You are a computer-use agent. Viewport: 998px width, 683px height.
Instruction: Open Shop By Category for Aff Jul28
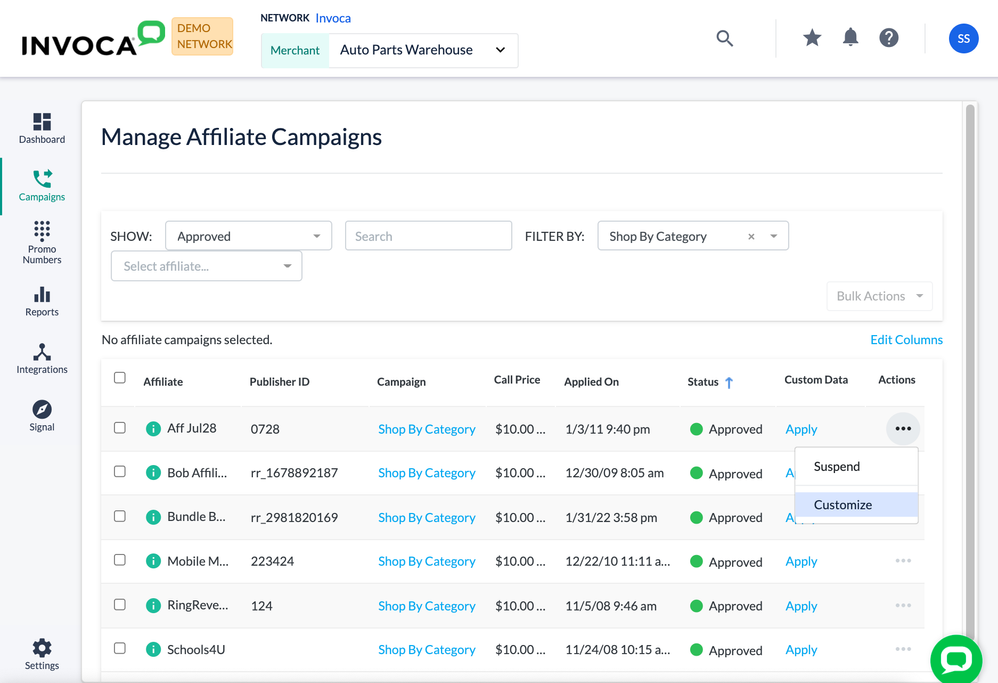coord(426,429)
